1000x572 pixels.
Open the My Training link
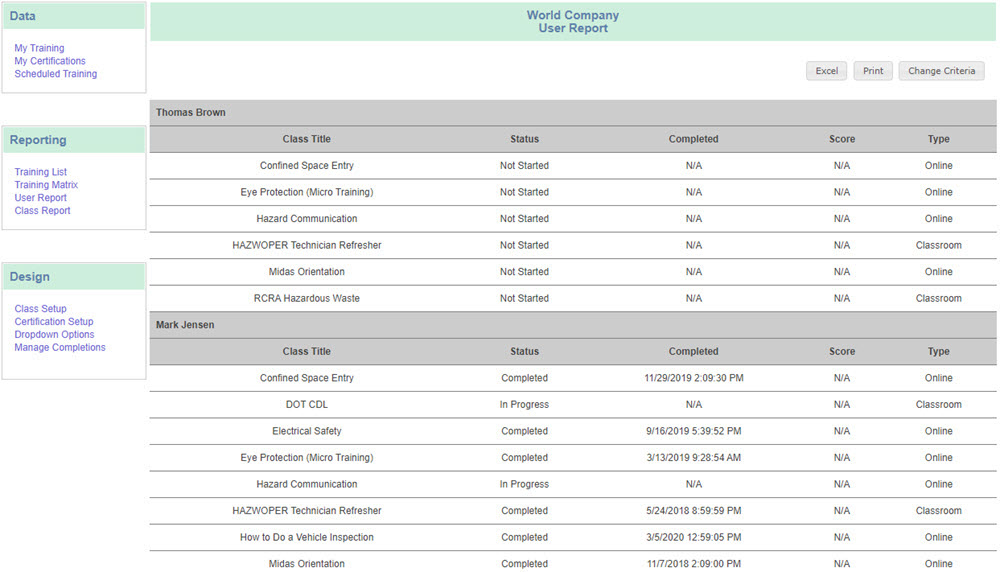(40, 48)
